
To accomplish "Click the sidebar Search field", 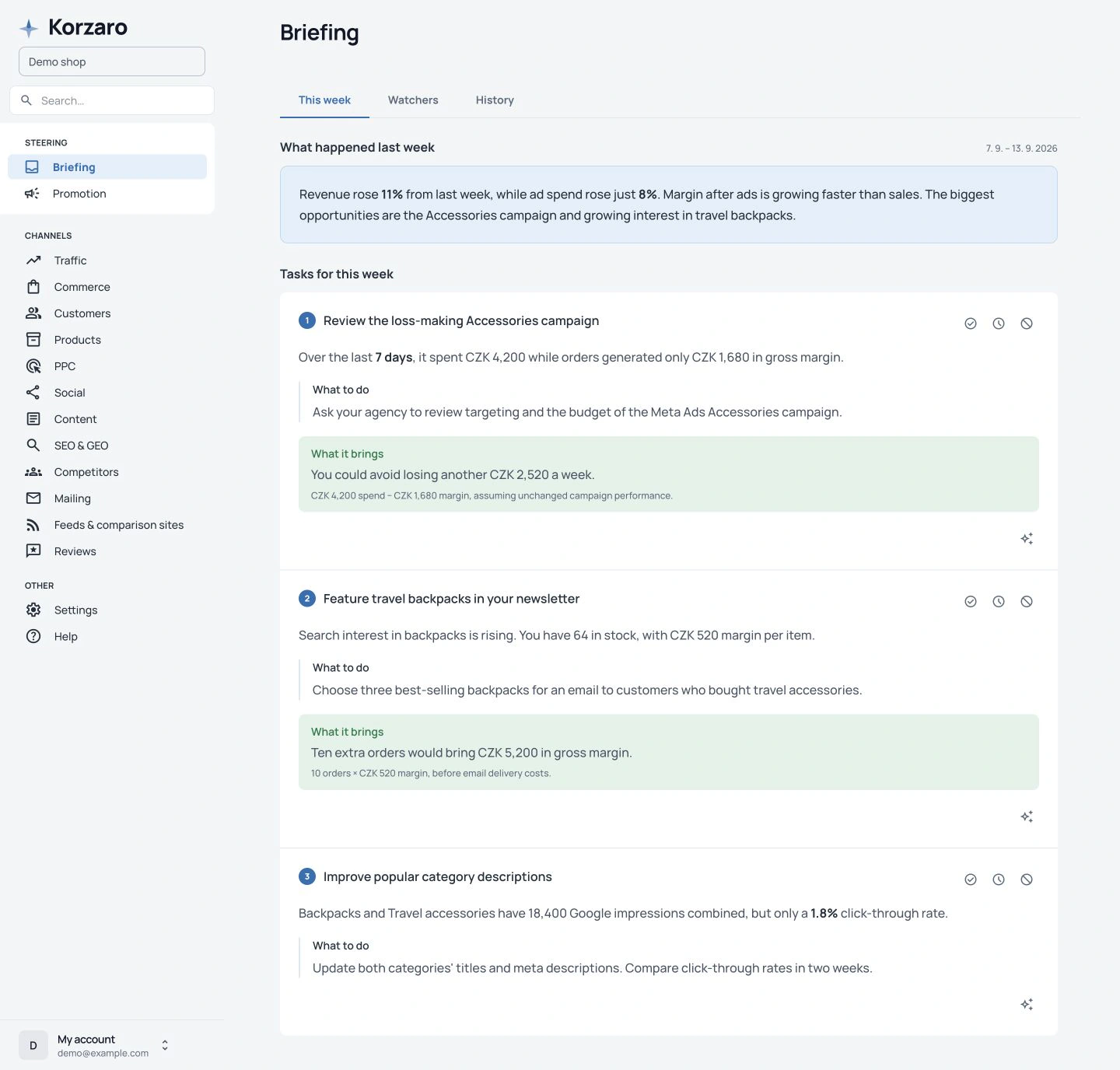I will coord(112,100).
